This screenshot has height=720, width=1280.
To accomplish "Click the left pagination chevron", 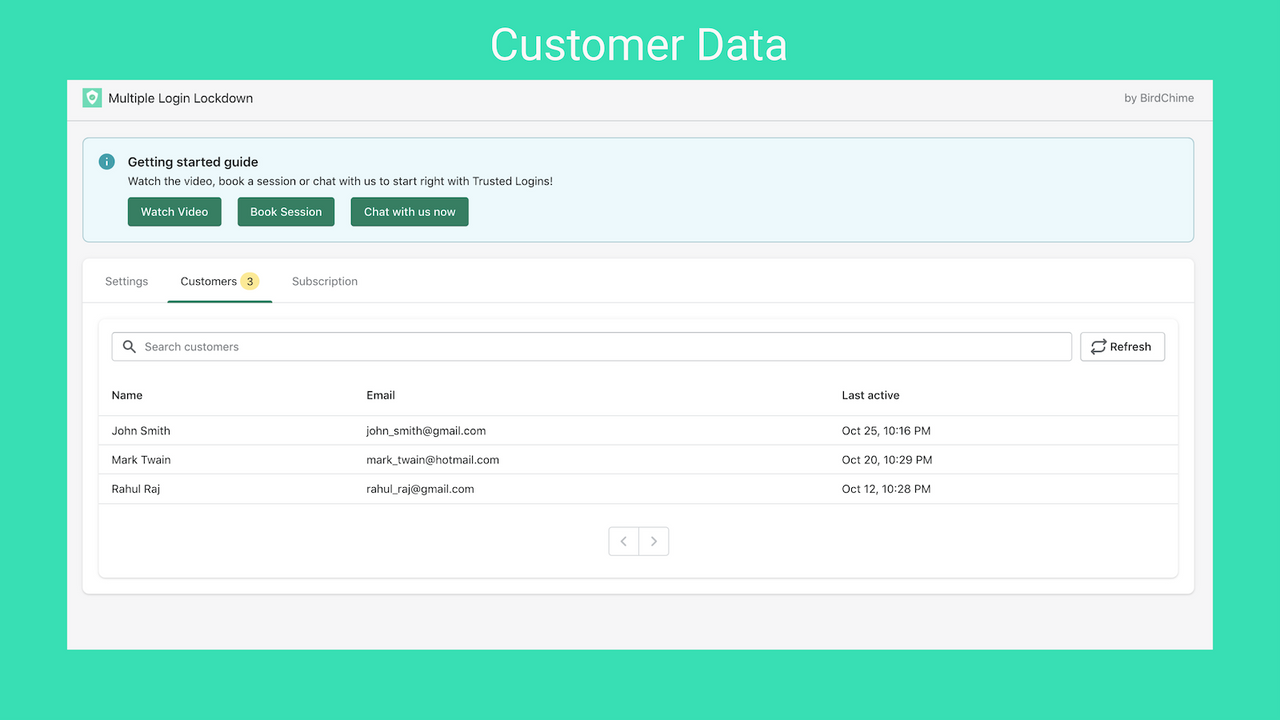I will click(x=623, y=540).
